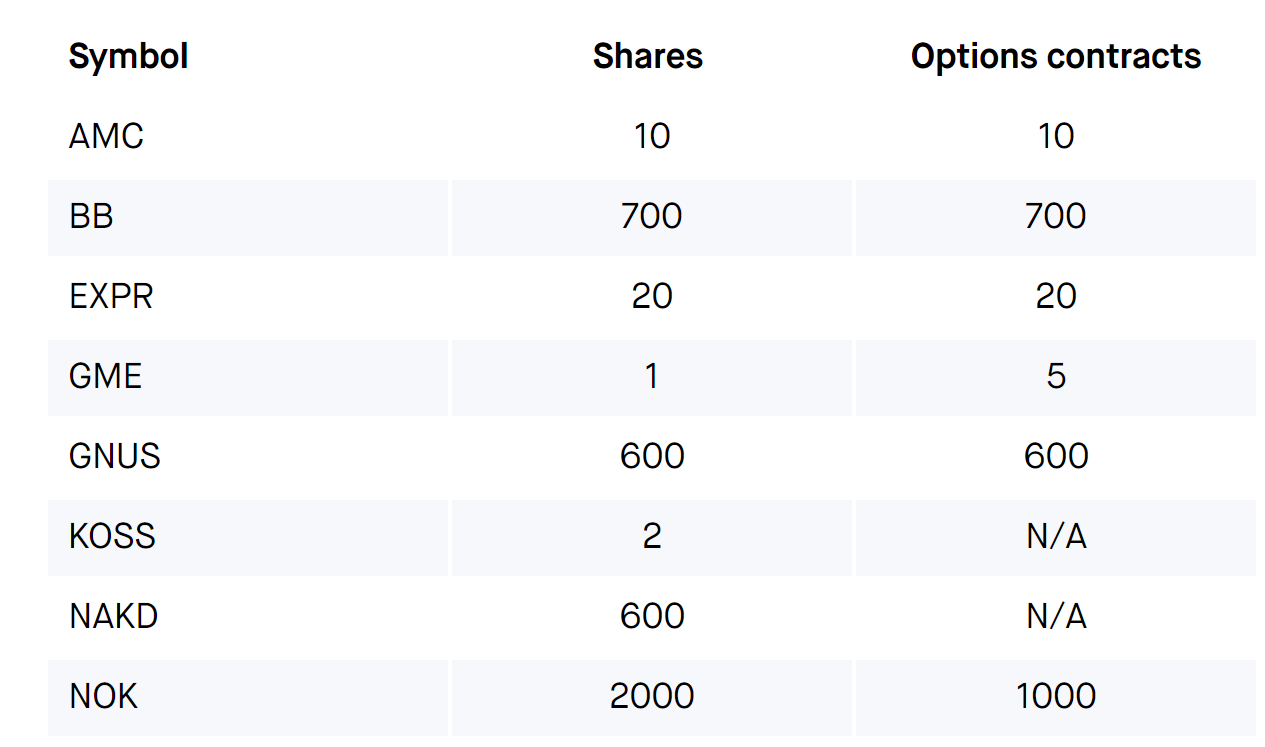Click the EXPR Shares value
Image resolution: width=1265 pixels, height=747 pixels.
(652, 296)
